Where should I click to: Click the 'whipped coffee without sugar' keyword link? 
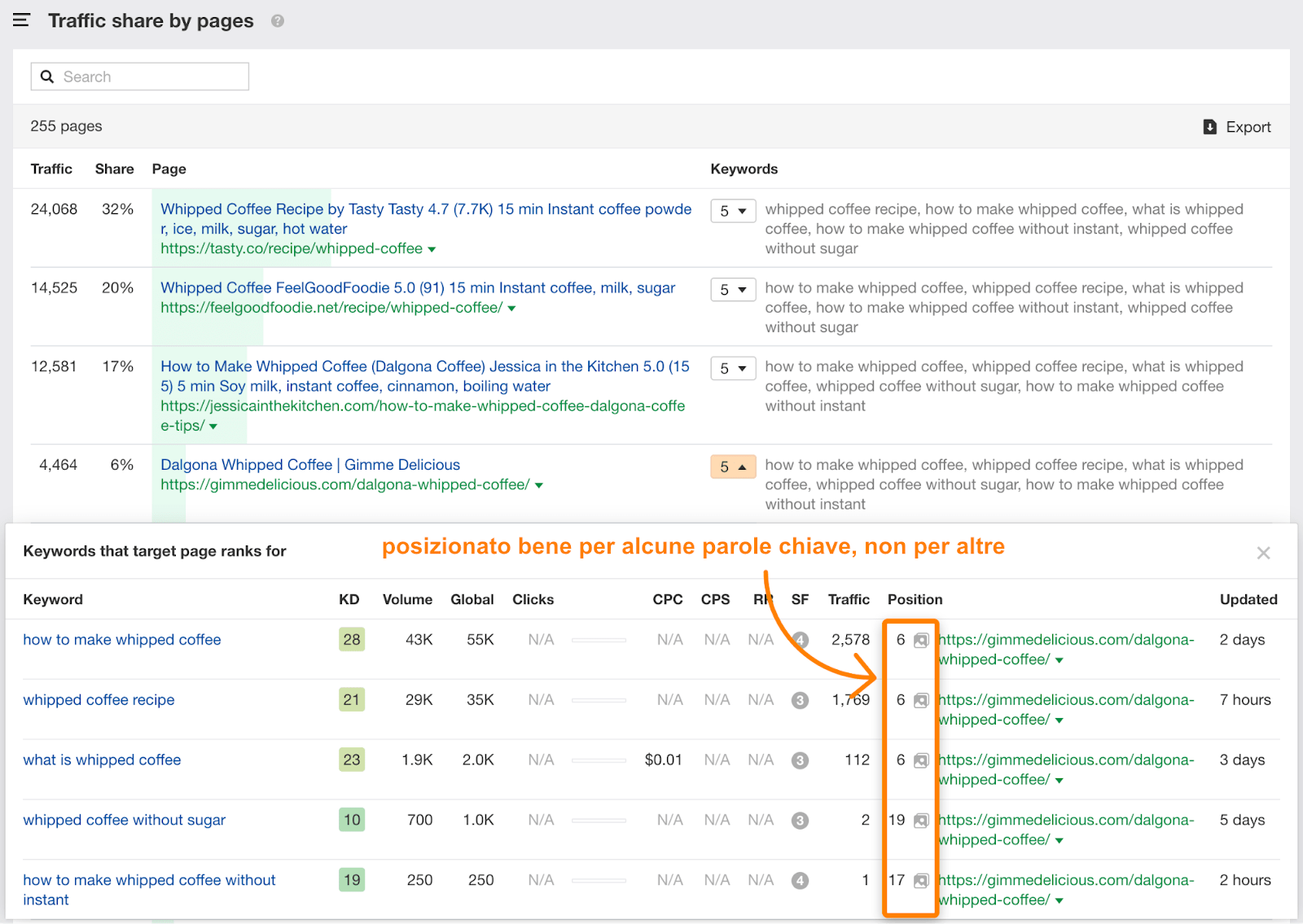(125, 821)
